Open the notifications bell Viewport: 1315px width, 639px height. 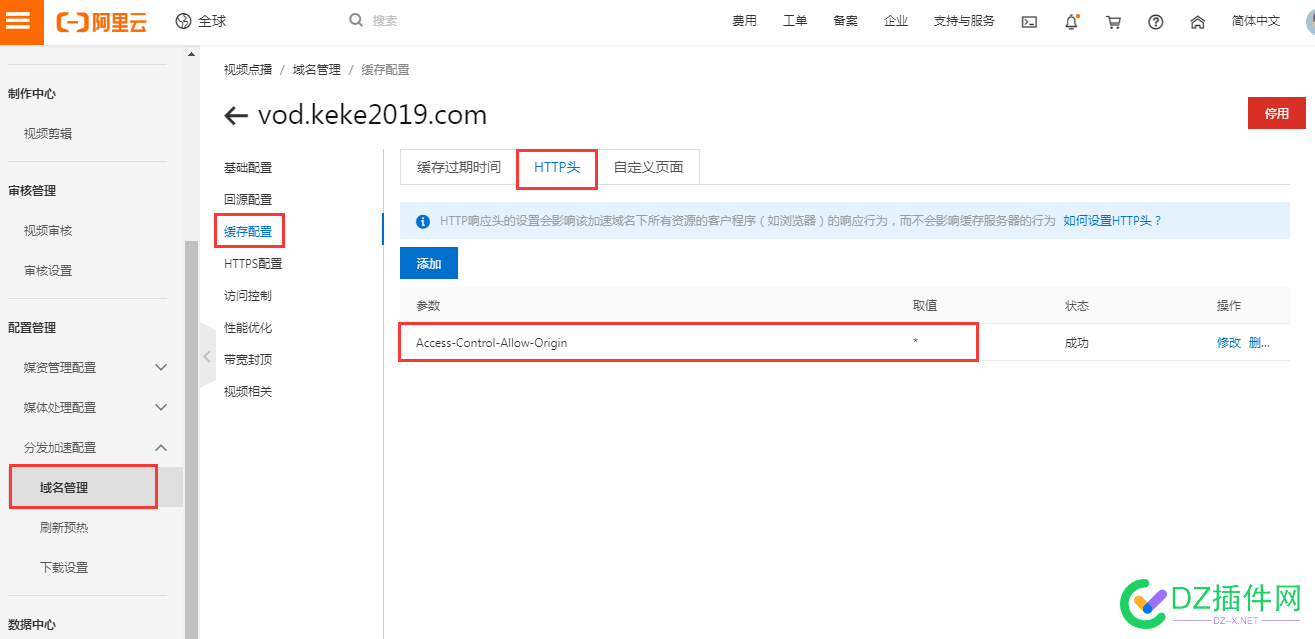point(1071,22)
